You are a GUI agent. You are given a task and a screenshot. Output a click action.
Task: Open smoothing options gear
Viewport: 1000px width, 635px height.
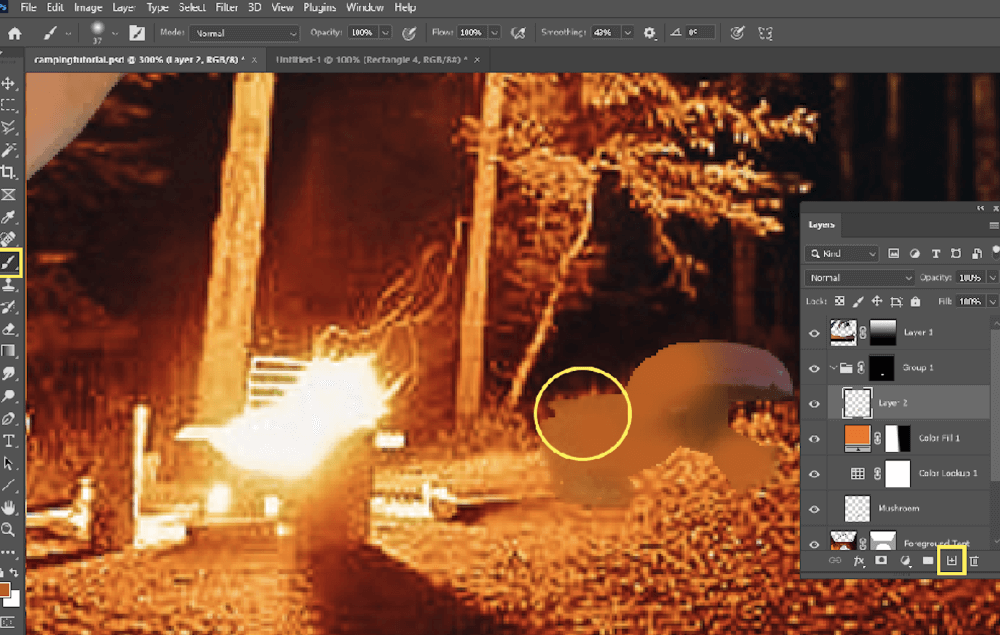click(x=649, y=33)
